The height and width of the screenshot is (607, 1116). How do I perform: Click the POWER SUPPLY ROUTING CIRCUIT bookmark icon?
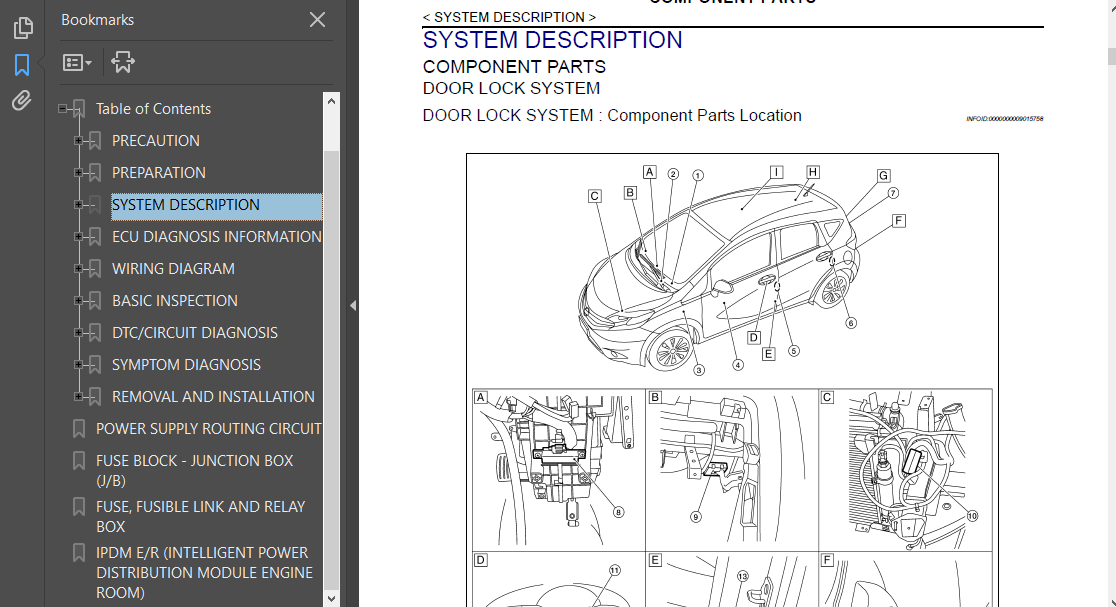tap(79, 428)
